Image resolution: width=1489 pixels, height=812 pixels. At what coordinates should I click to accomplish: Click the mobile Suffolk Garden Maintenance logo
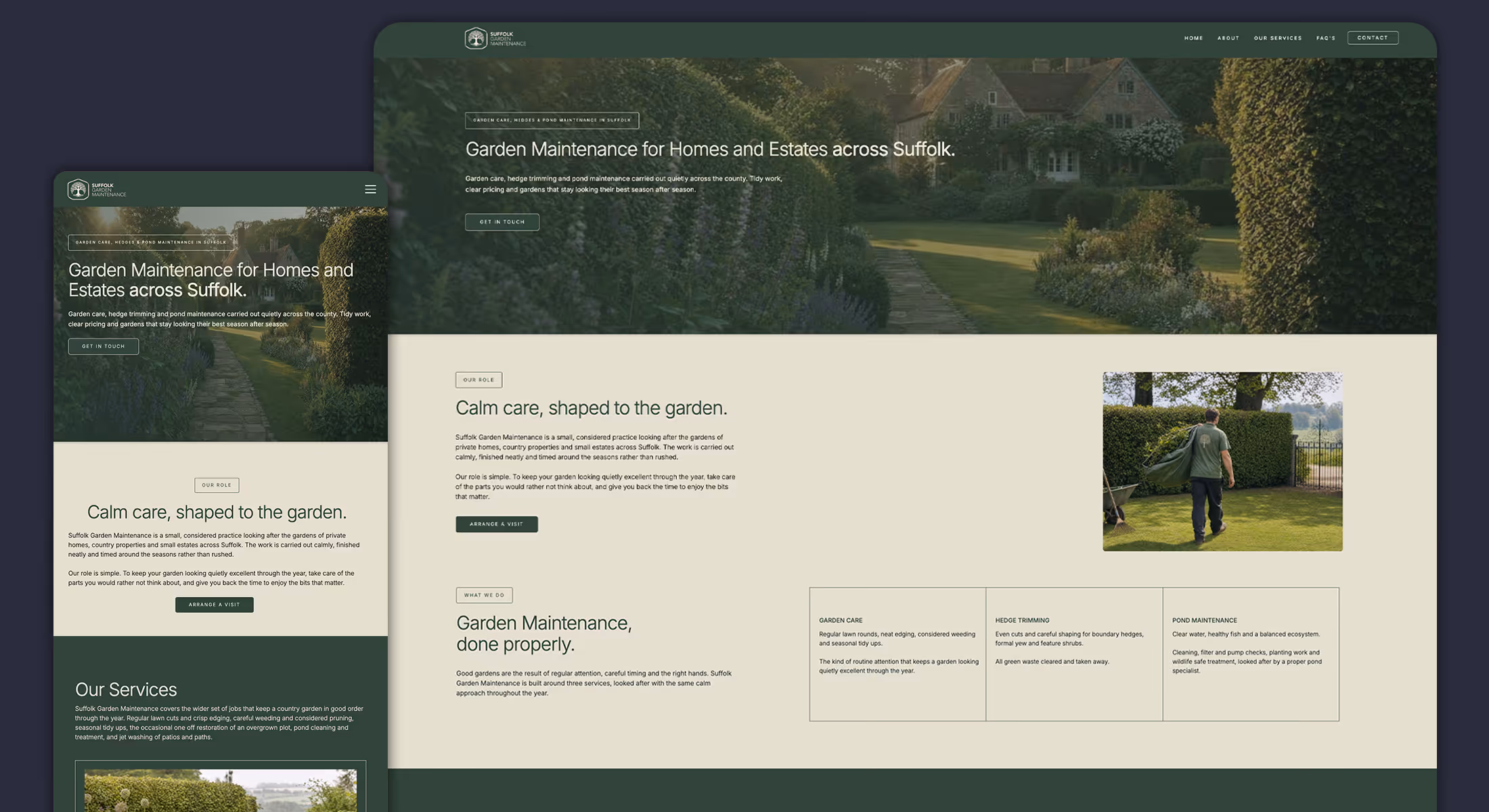click(x=97, y=189)
